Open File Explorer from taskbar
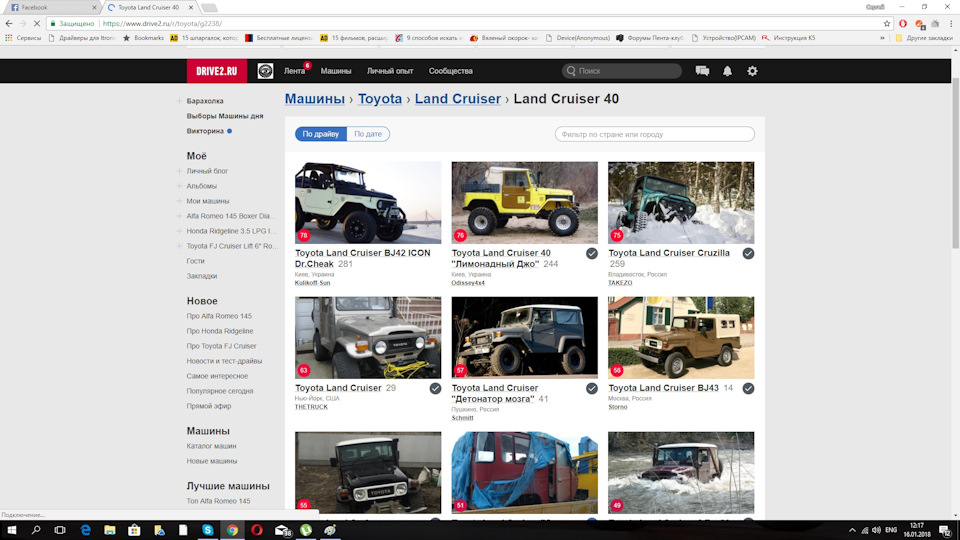This screenshot has width=960, height=540. click(x=110, y=530)
